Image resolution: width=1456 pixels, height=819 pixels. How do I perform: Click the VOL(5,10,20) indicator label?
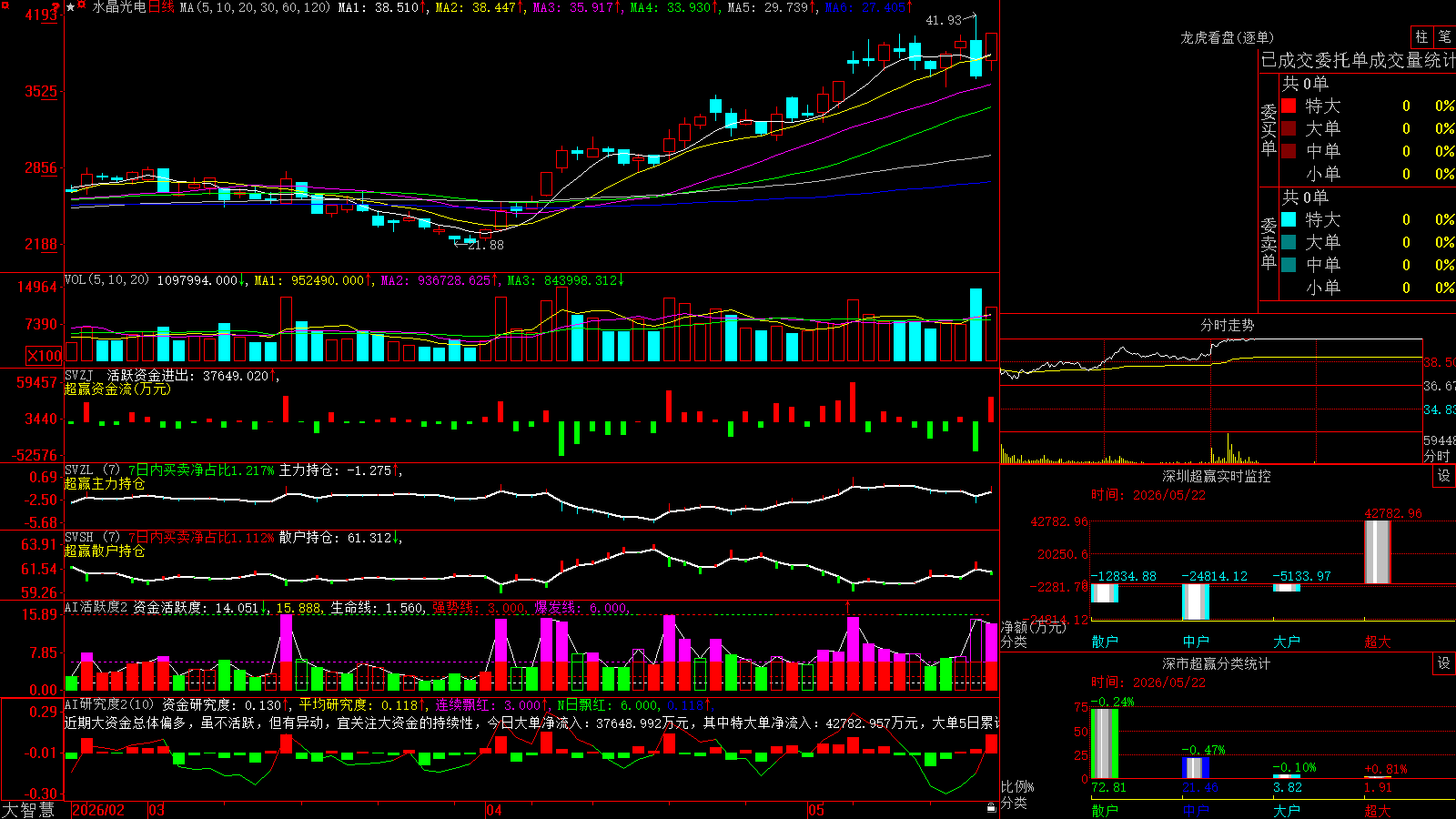(106, 280)
